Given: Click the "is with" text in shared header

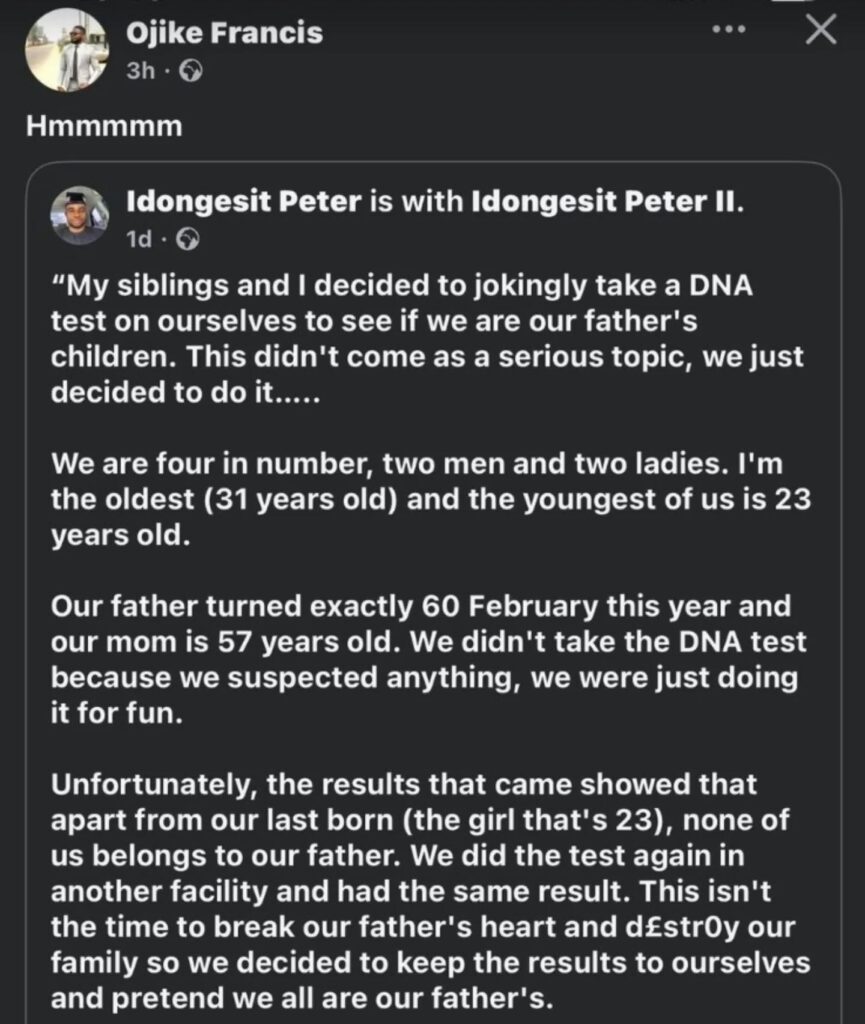Looking at the screenshot, I should click(416, 202).
